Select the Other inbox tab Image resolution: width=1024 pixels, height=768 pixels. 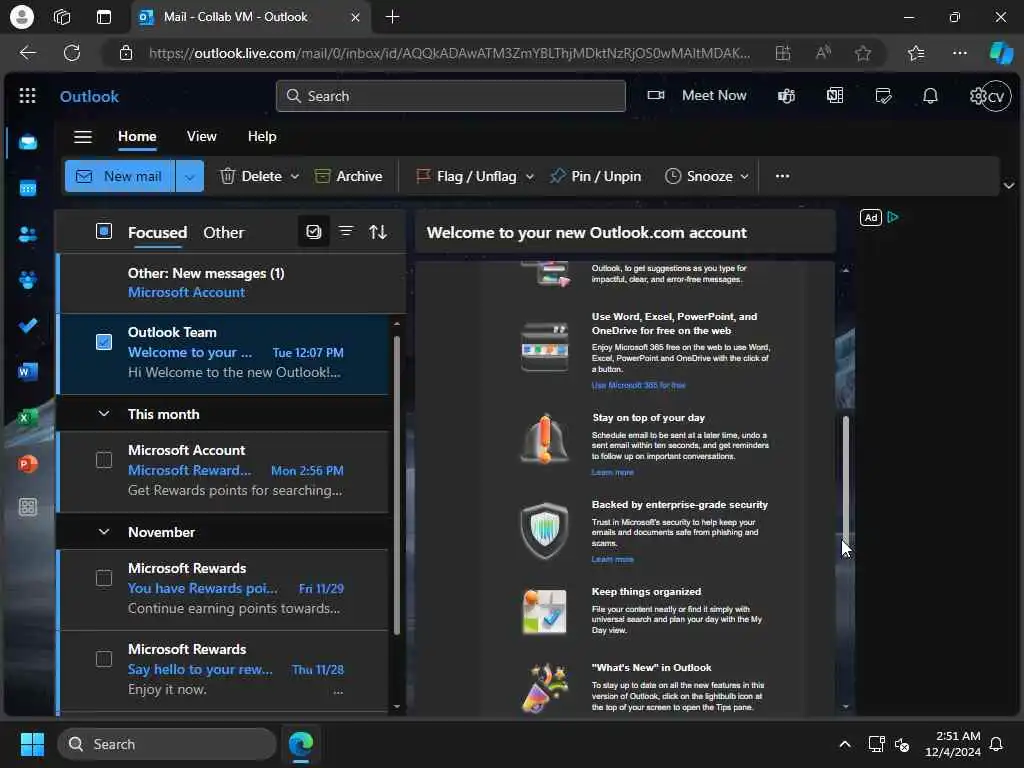coord(223,232)
